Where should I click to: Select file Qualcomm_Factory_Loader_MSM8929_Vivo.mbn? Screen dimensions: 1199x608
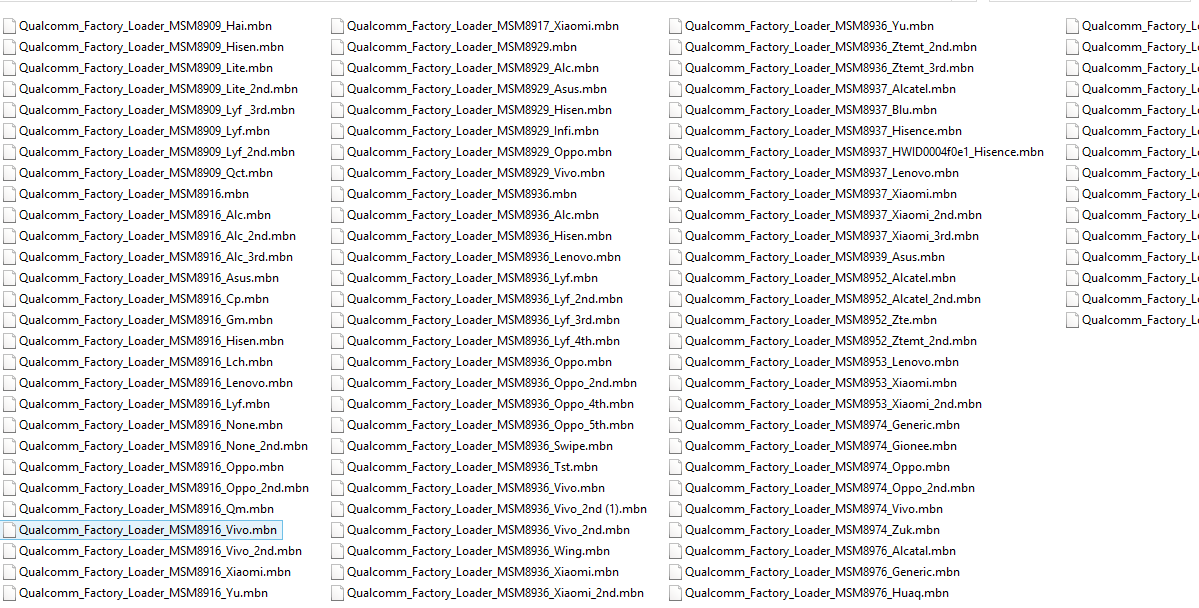pos(476,173)
